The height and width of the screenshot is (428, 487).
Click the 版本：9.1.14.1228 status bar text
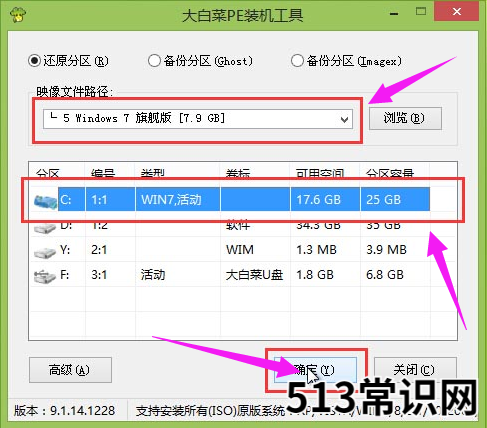[64, 410]
